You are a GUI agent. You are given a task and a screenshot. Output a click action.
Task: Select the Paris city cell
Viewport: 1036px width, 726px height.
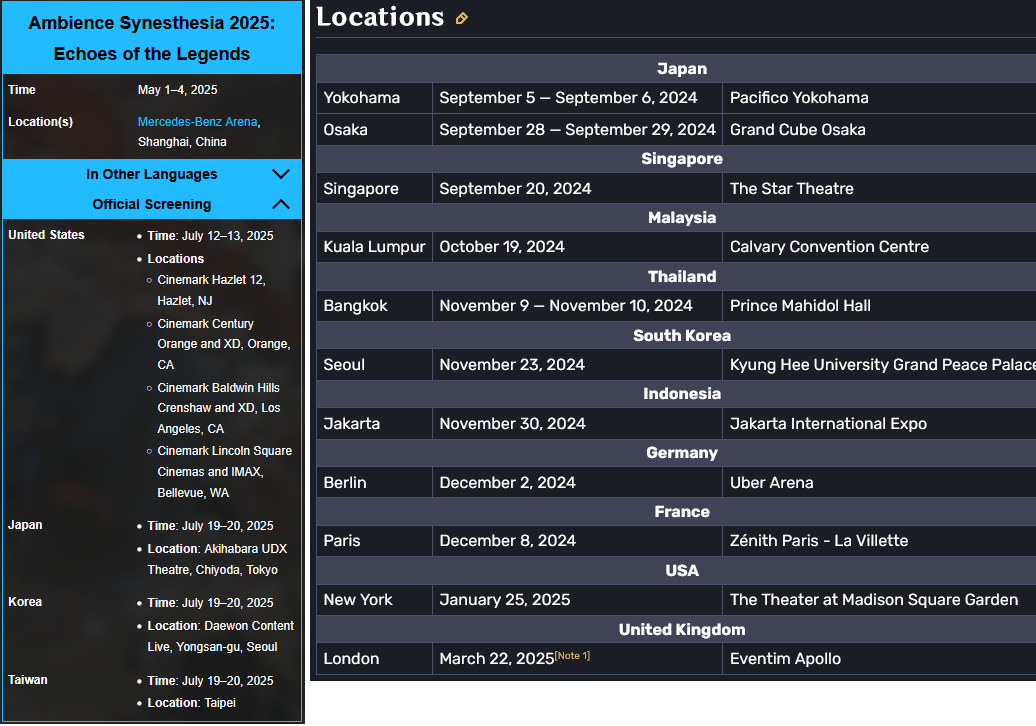point(375,541)
